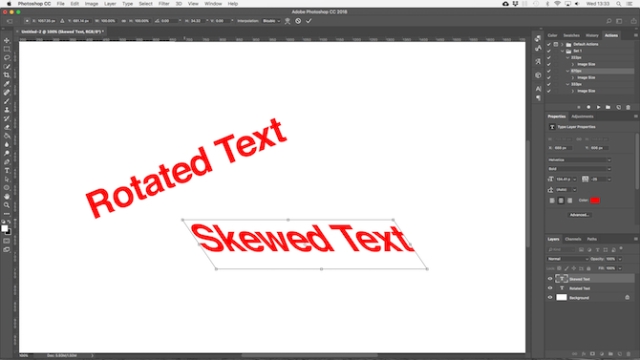
Task: Toggle Background layer visibility
Action: (550, 298)
